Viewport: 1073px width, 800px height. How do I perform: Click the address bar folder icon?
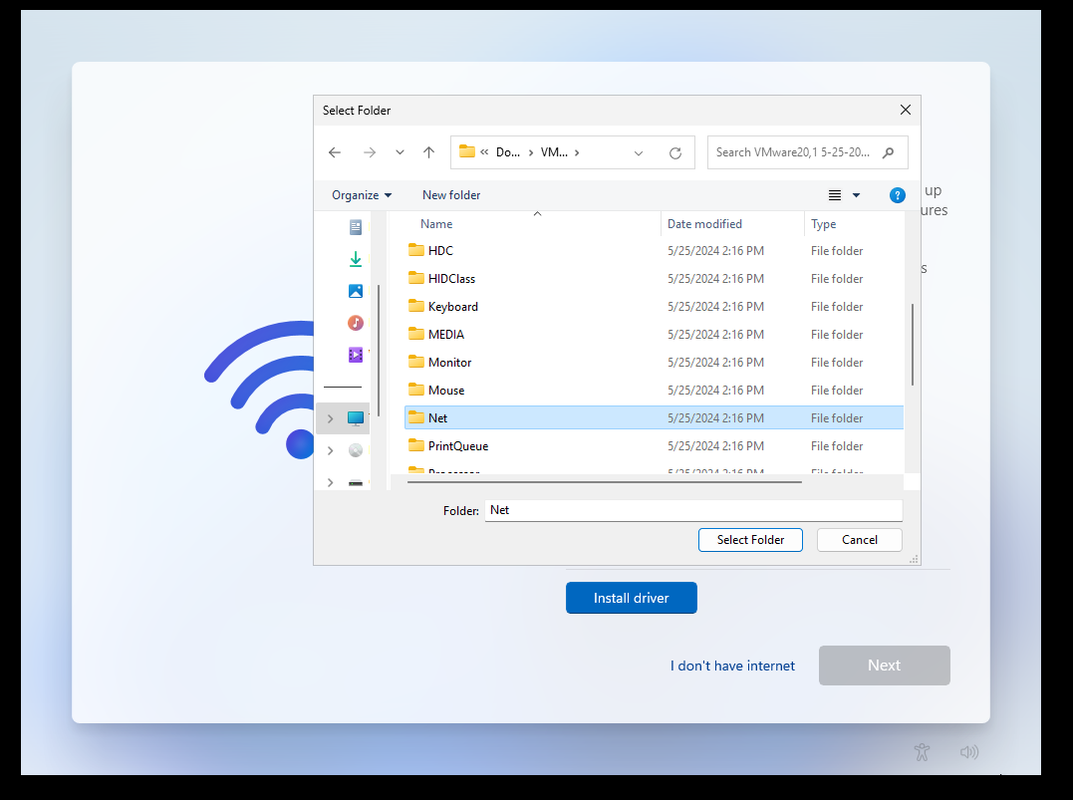coord(467,151)
